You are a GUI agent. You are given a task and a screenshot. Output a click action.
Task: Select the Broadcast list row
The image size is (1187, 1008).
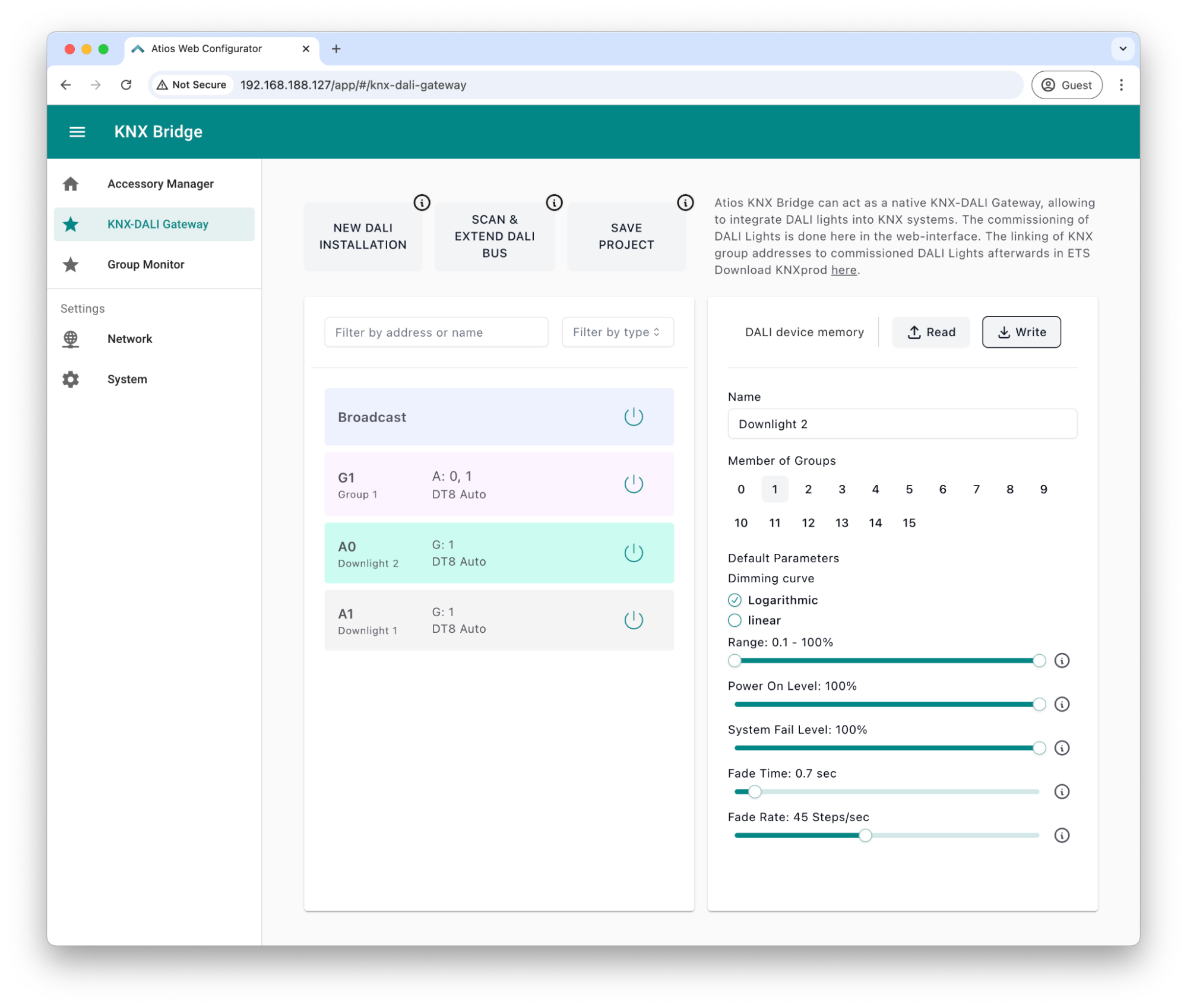point(499,417)
